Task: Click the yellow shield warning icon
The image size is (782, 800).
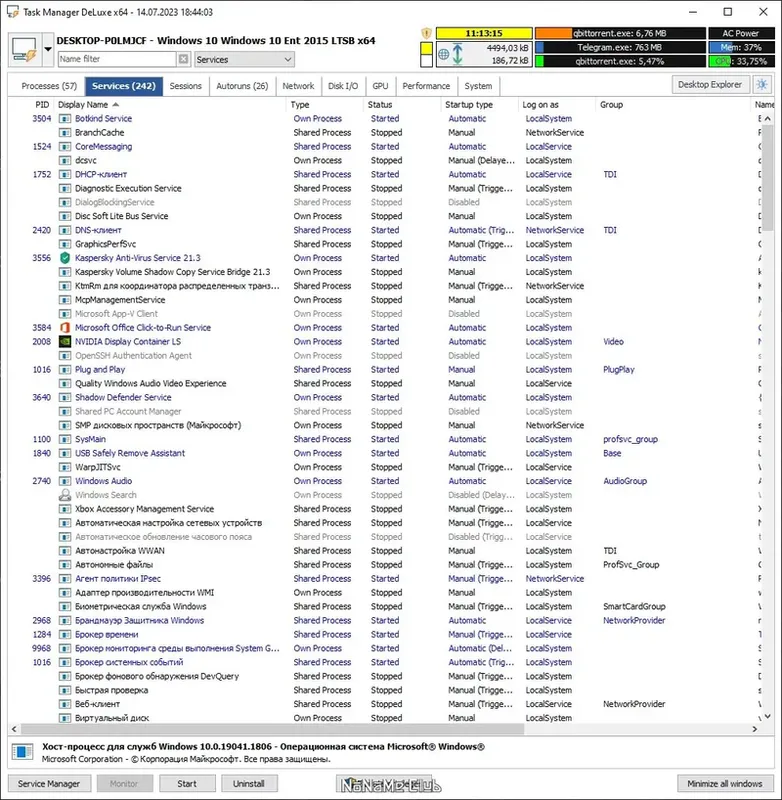Action: pos(426,34)
